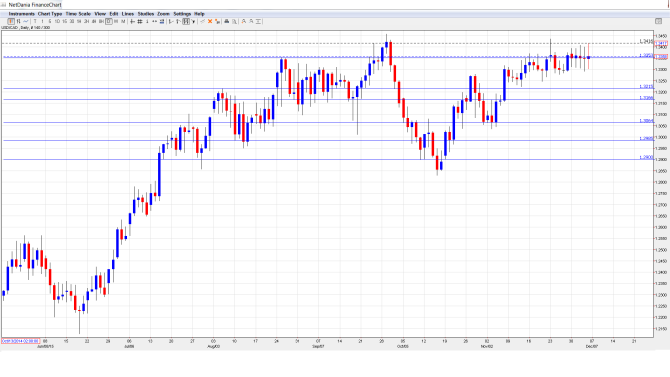This screenshot has height=377, width=670.
Task: Click the red-boxed date field at bottom left
Action: [20, 341]
